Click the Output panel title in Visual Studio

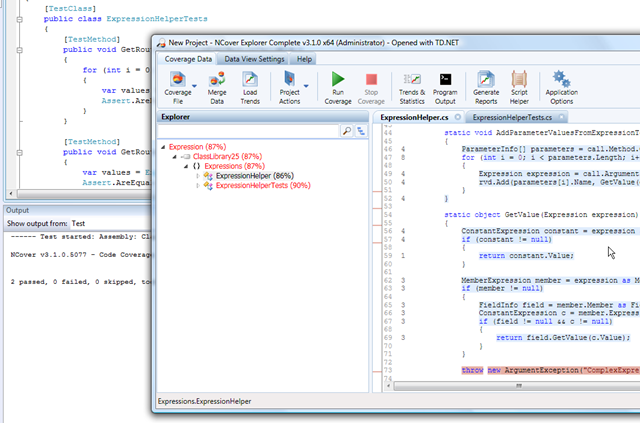(x=17, y=211)
